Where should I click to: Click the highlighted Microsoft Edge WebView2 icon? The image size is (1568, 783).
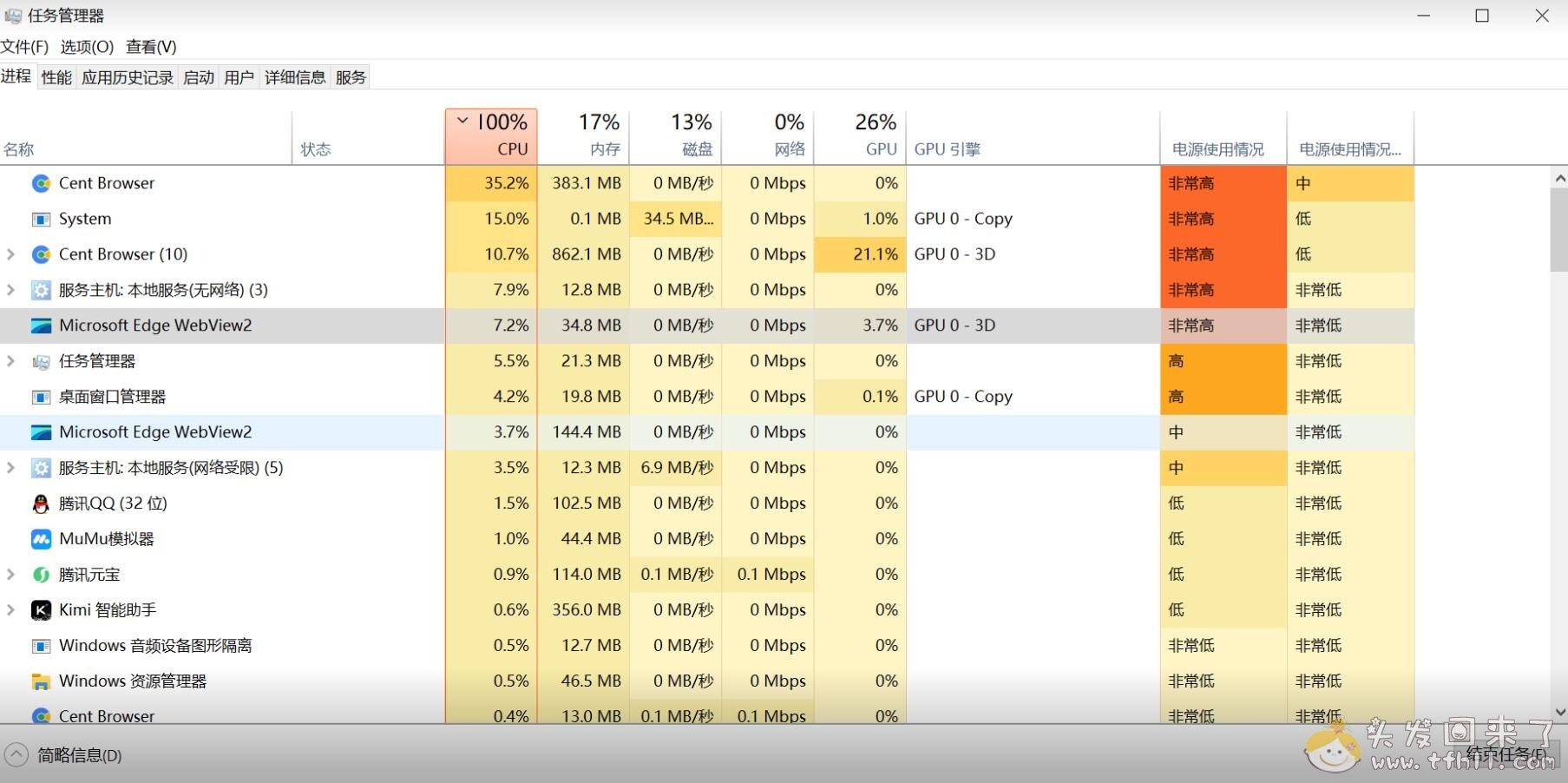[41, 326]
